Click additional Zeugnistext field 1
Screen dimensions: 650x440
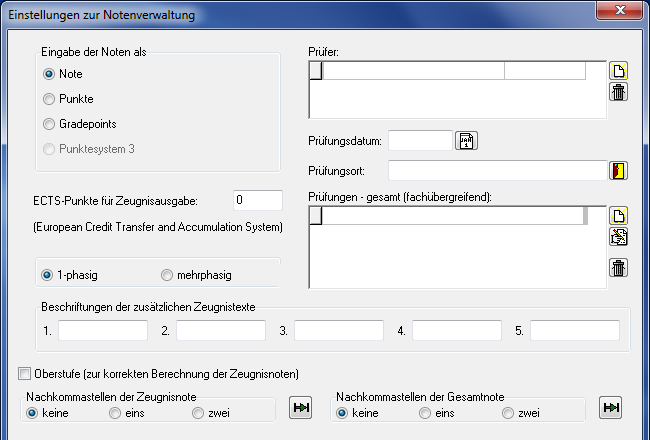pos(103,331)
